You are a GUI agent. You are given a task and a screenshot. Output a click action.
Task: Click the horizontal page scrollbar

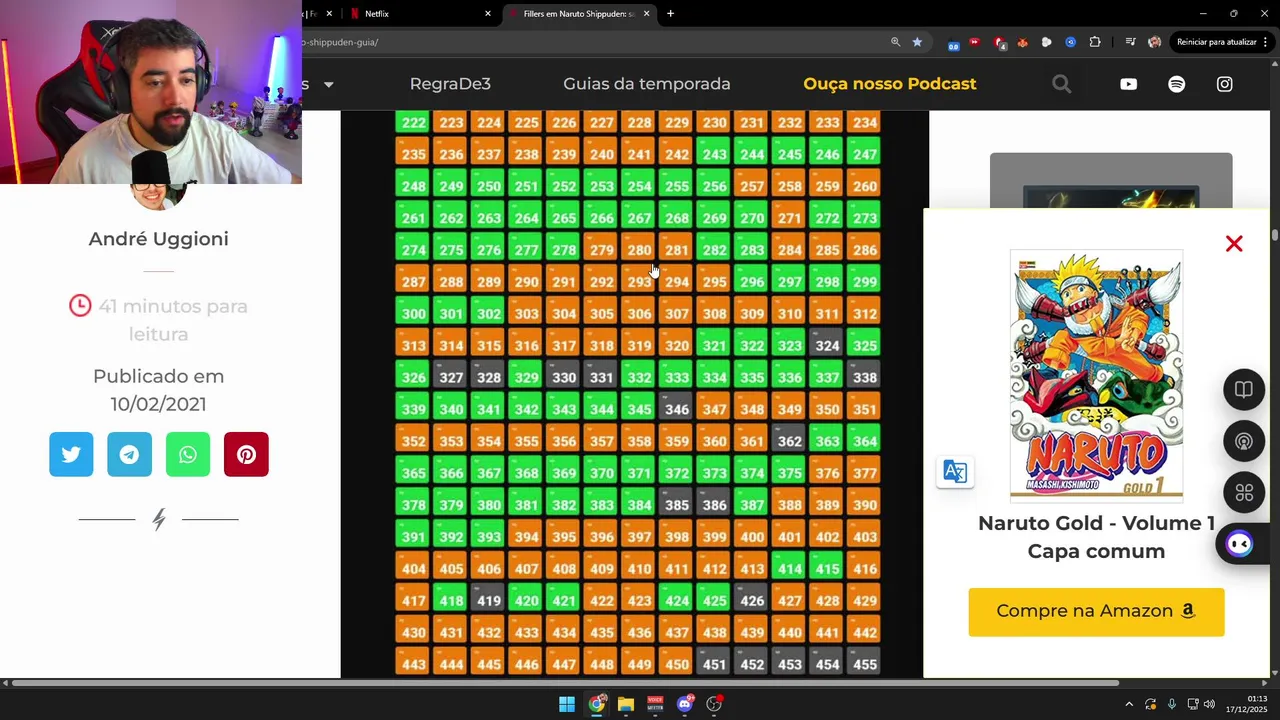(565, 683)
